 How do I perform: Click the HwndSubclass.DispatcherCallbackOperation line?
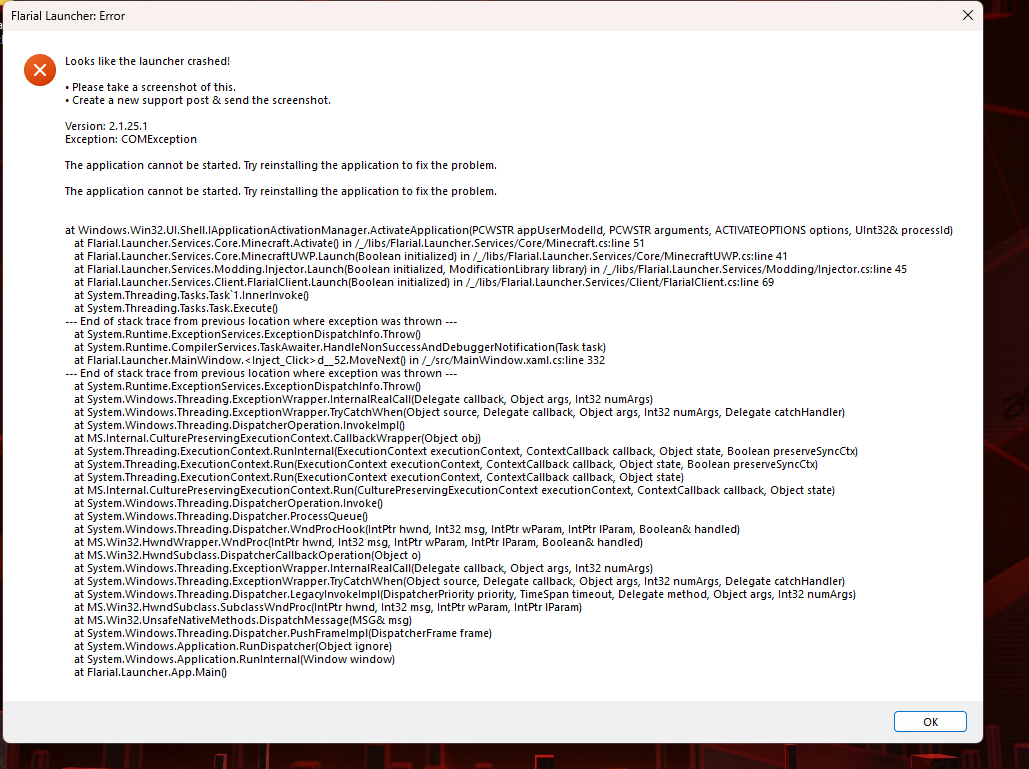[x=247, y=555]
